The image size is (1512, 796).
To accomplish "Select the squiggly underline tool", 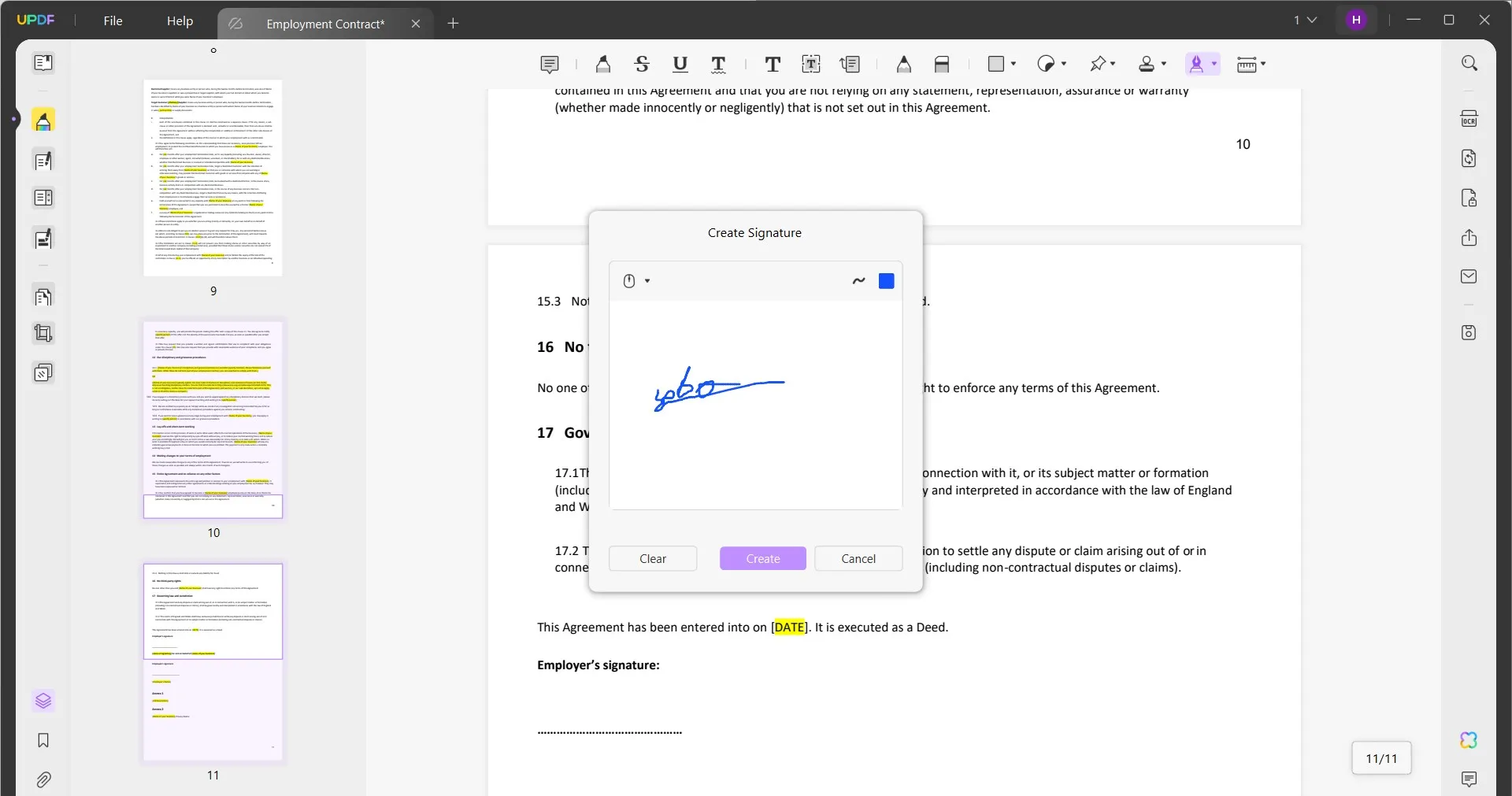I will click(x=718, y=65).
